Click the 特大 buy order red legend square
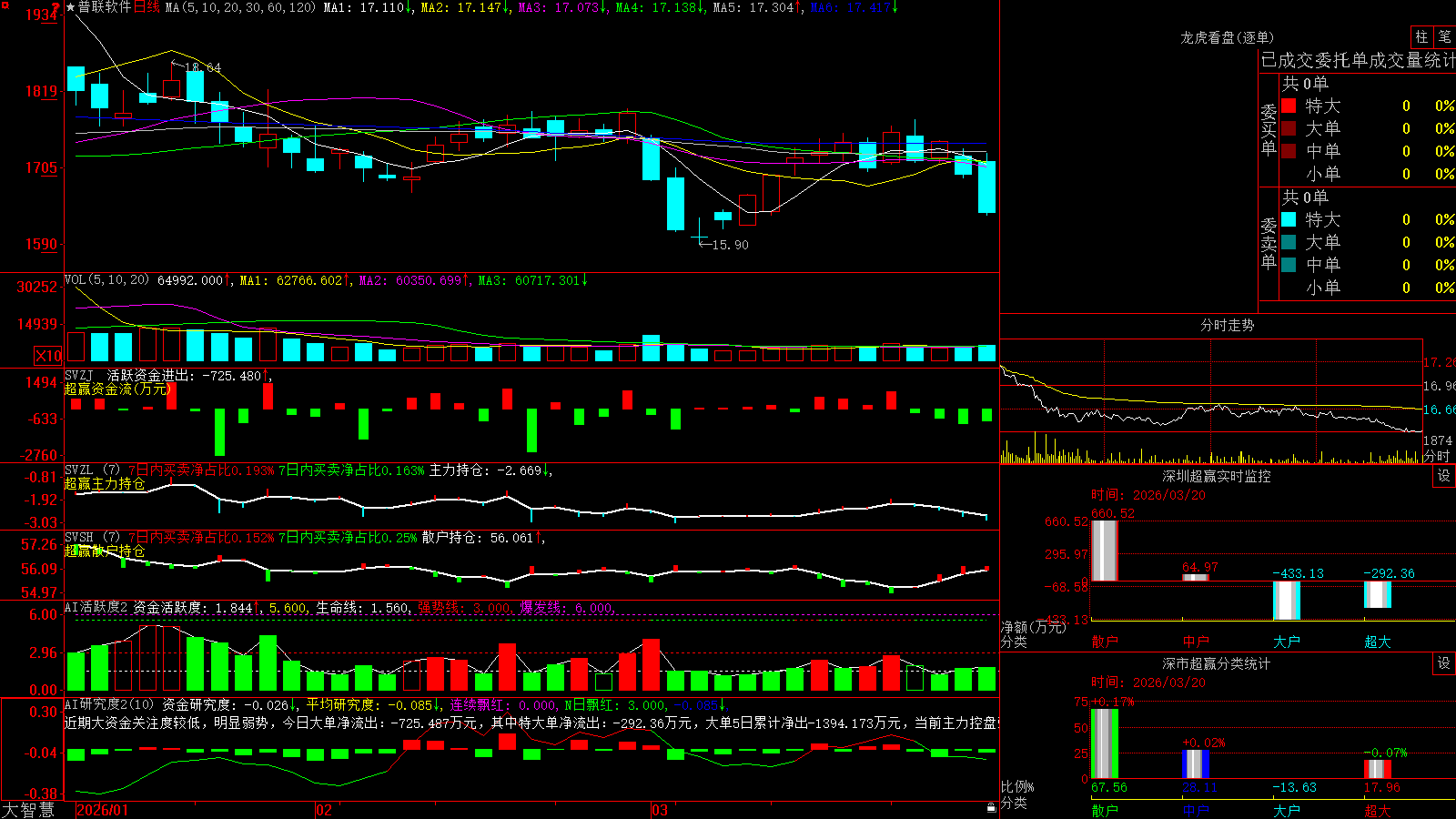 1289,106
